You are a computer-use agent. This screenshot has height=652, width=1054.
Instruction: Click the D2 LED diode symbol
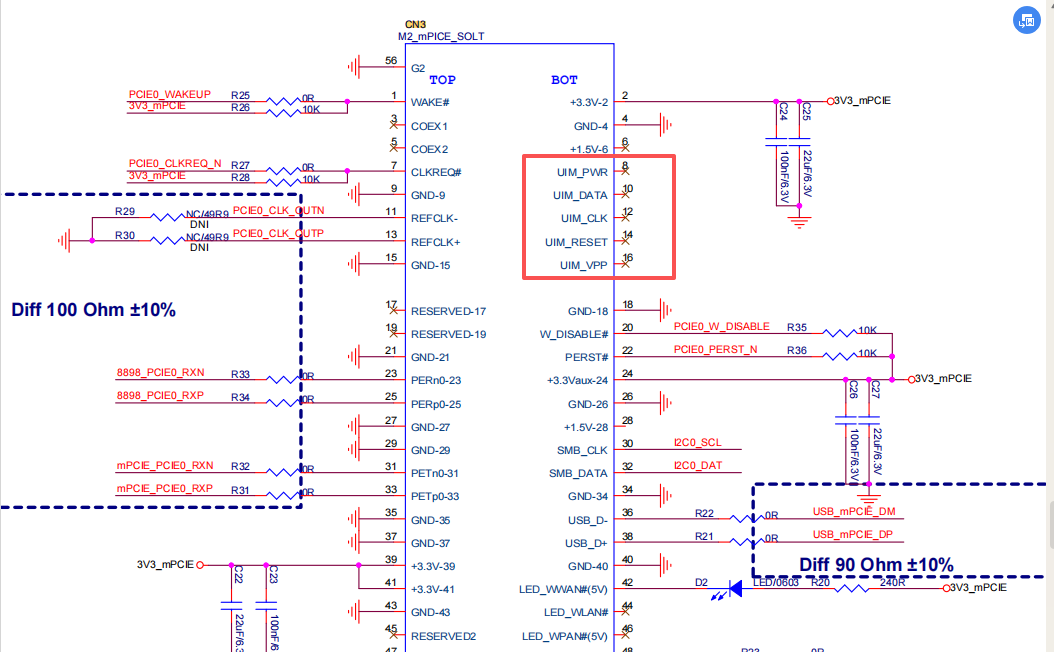click(734, 589)
